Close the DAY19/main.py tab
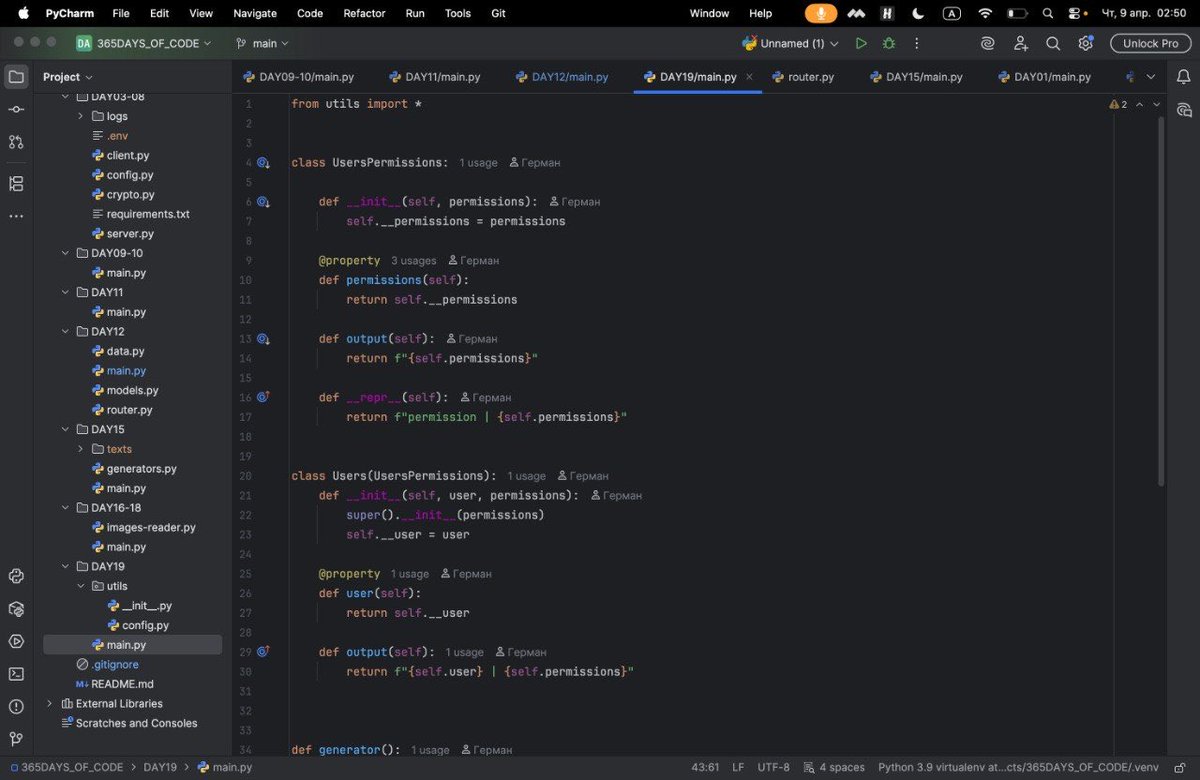 click(x=750, y=77)
